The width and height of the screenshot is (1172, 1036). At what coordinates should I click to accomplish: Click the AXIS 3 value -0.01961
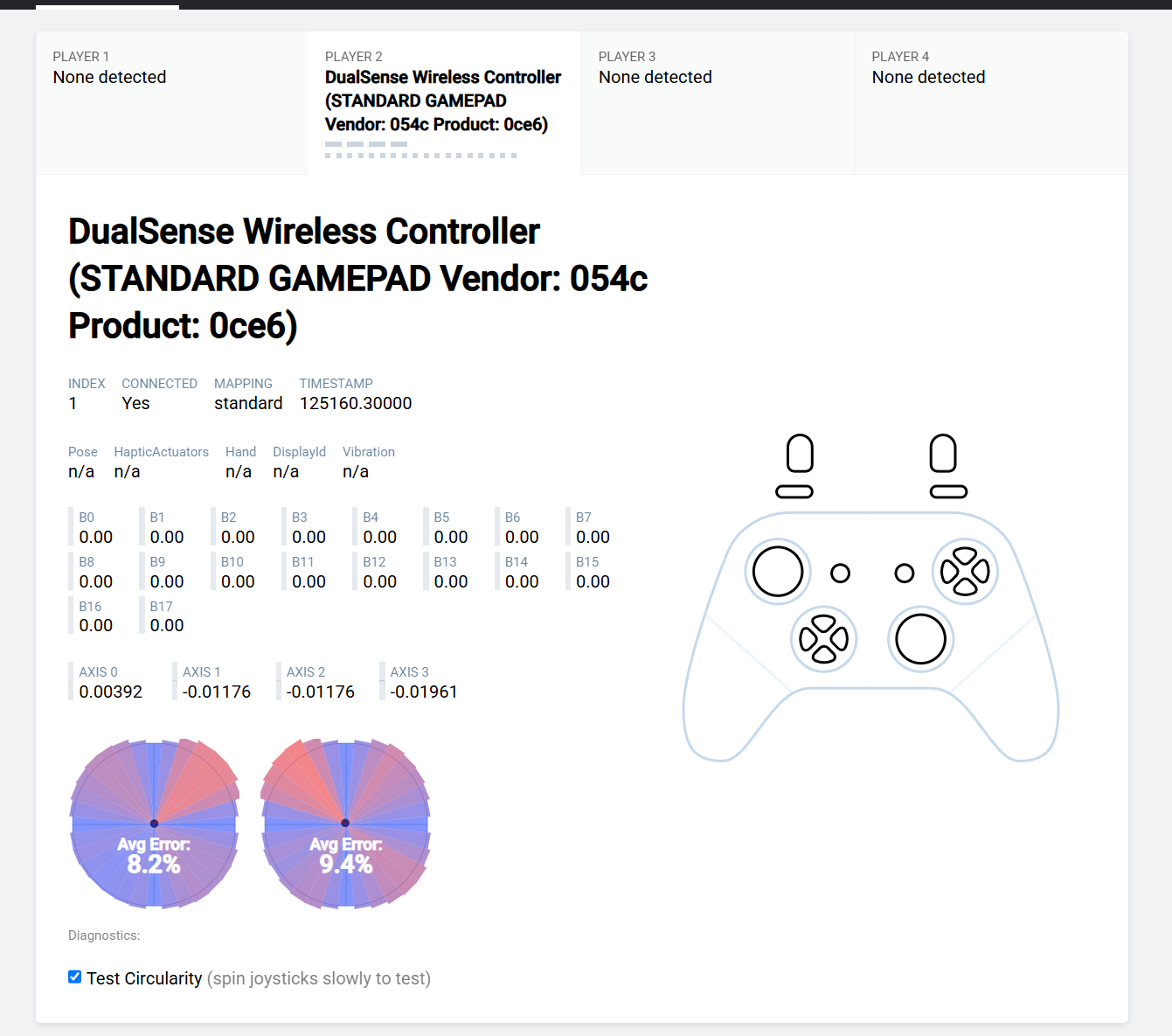pos(424,692)
